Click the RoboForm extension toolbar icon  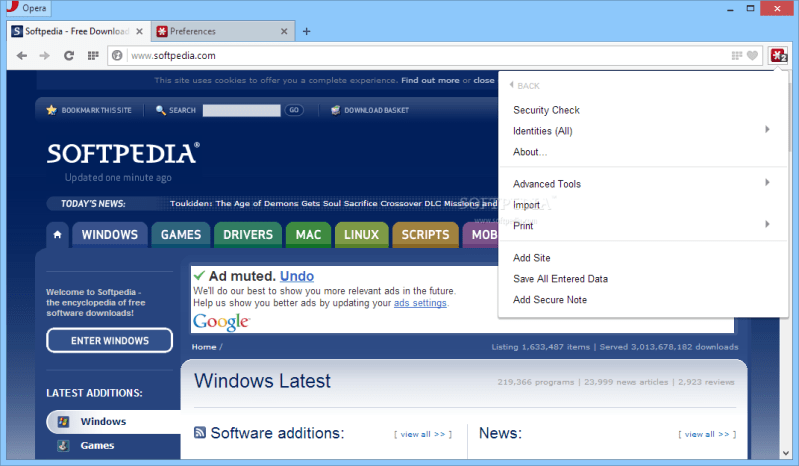pyautogui.click(x=778, y=56)
